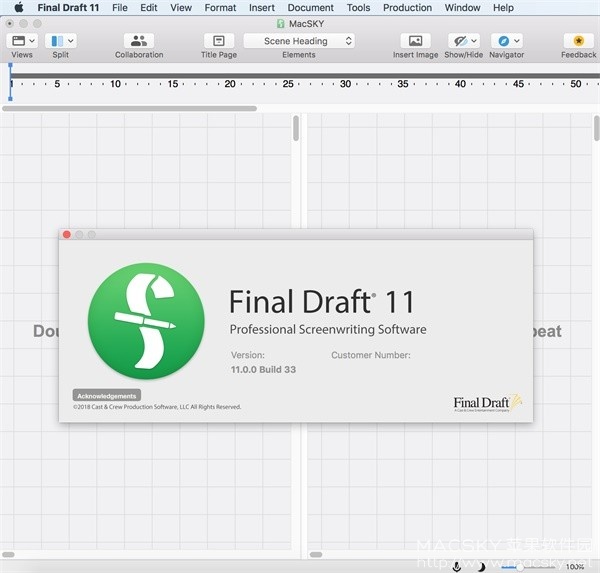
Task: Expand the Navigator dropdown arrow
Action: pos(517,41)
